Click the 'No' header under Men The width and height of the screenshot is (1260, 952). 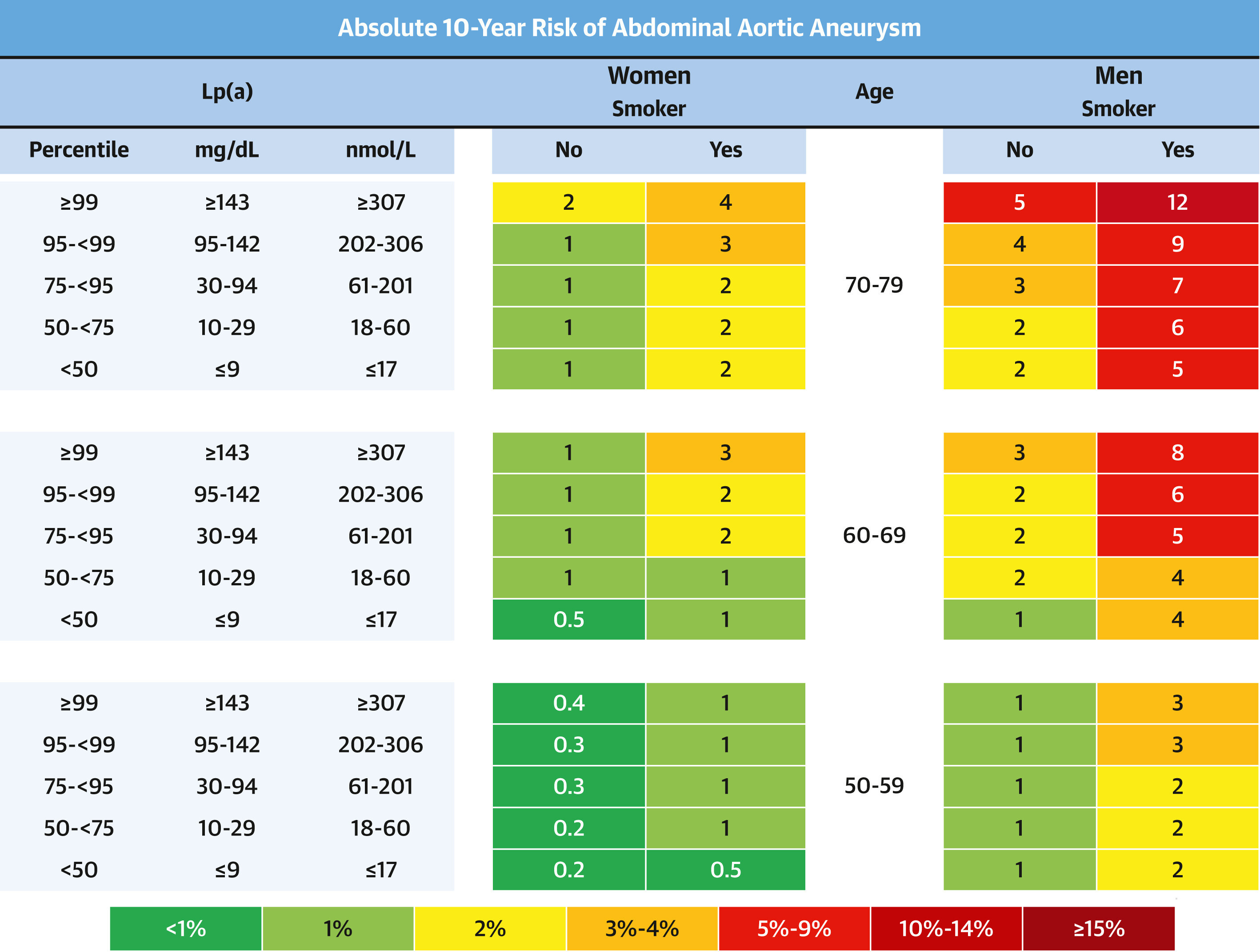click(x=1020, y=150)
